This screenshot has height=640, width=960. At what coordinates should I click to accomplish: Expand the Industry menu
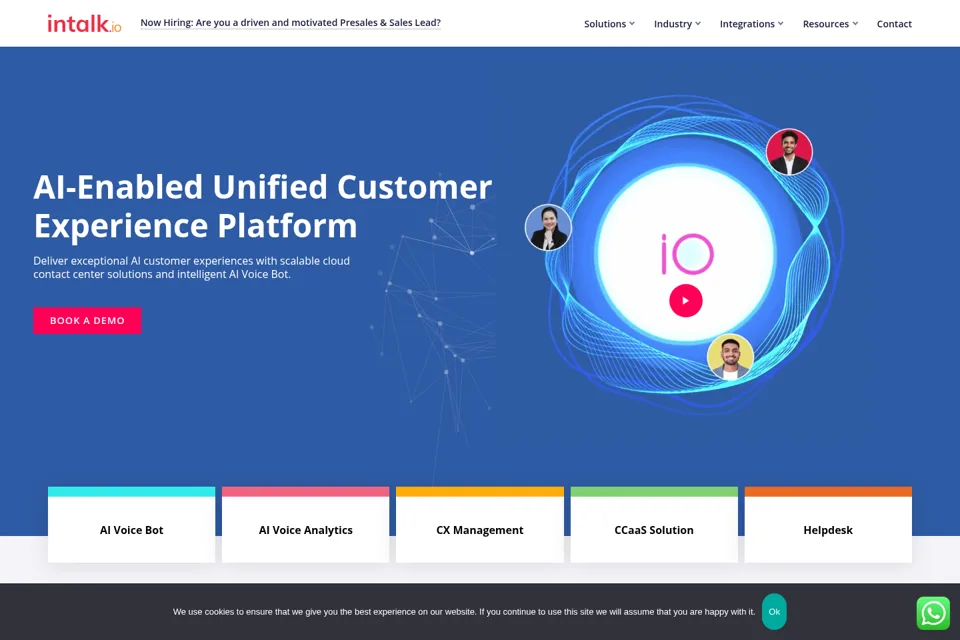click(677, 24)
